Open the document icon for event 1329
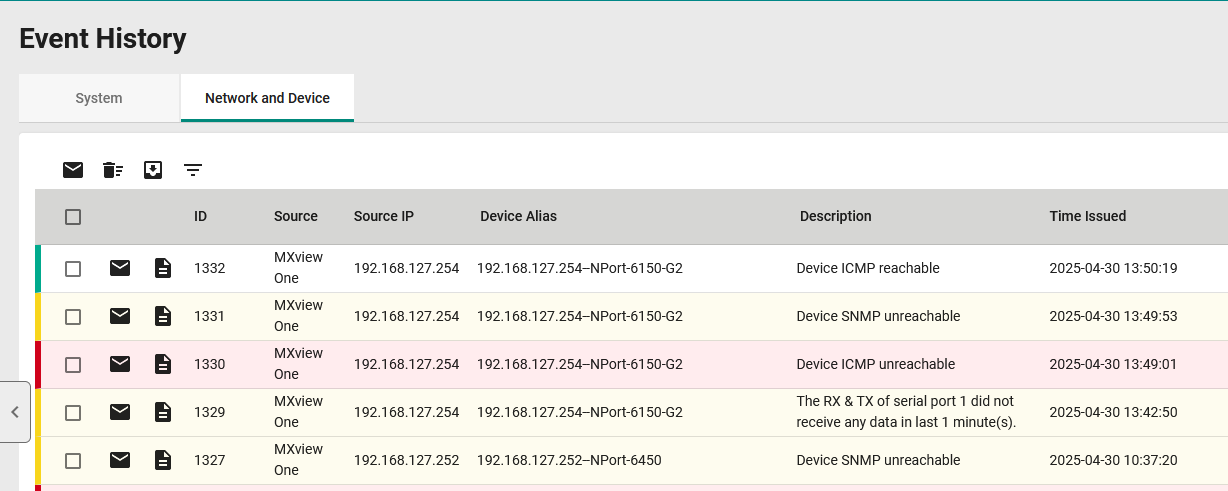 [x=163, y=412]
